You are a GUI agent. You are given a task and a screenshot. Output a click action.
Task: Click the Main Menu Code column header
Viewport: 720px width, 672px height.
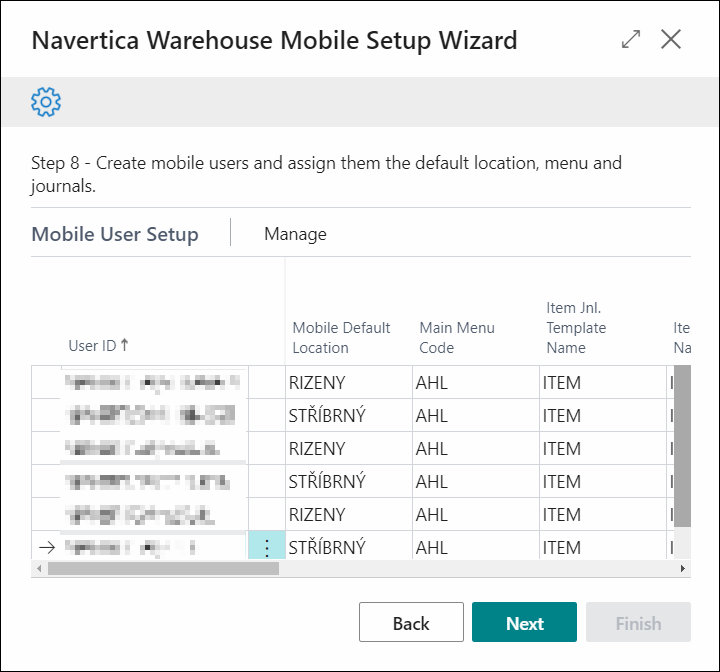pyautogui.click(x=457, y=338)
